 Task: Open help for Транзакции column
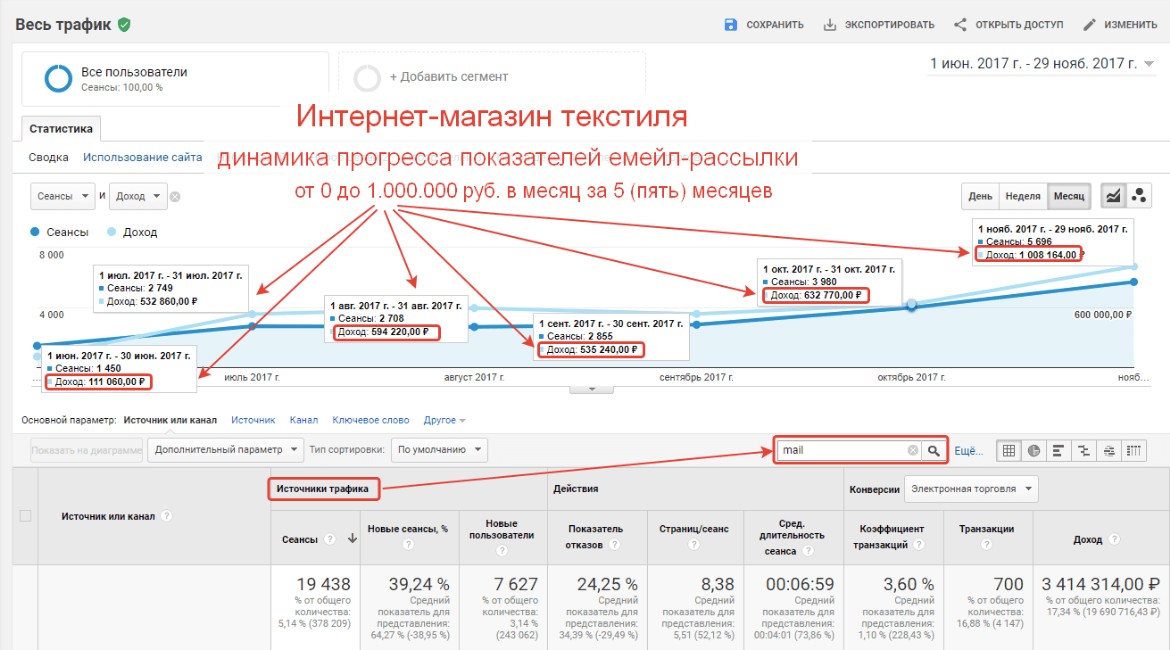pyautogui.click(x=986, y=545)
